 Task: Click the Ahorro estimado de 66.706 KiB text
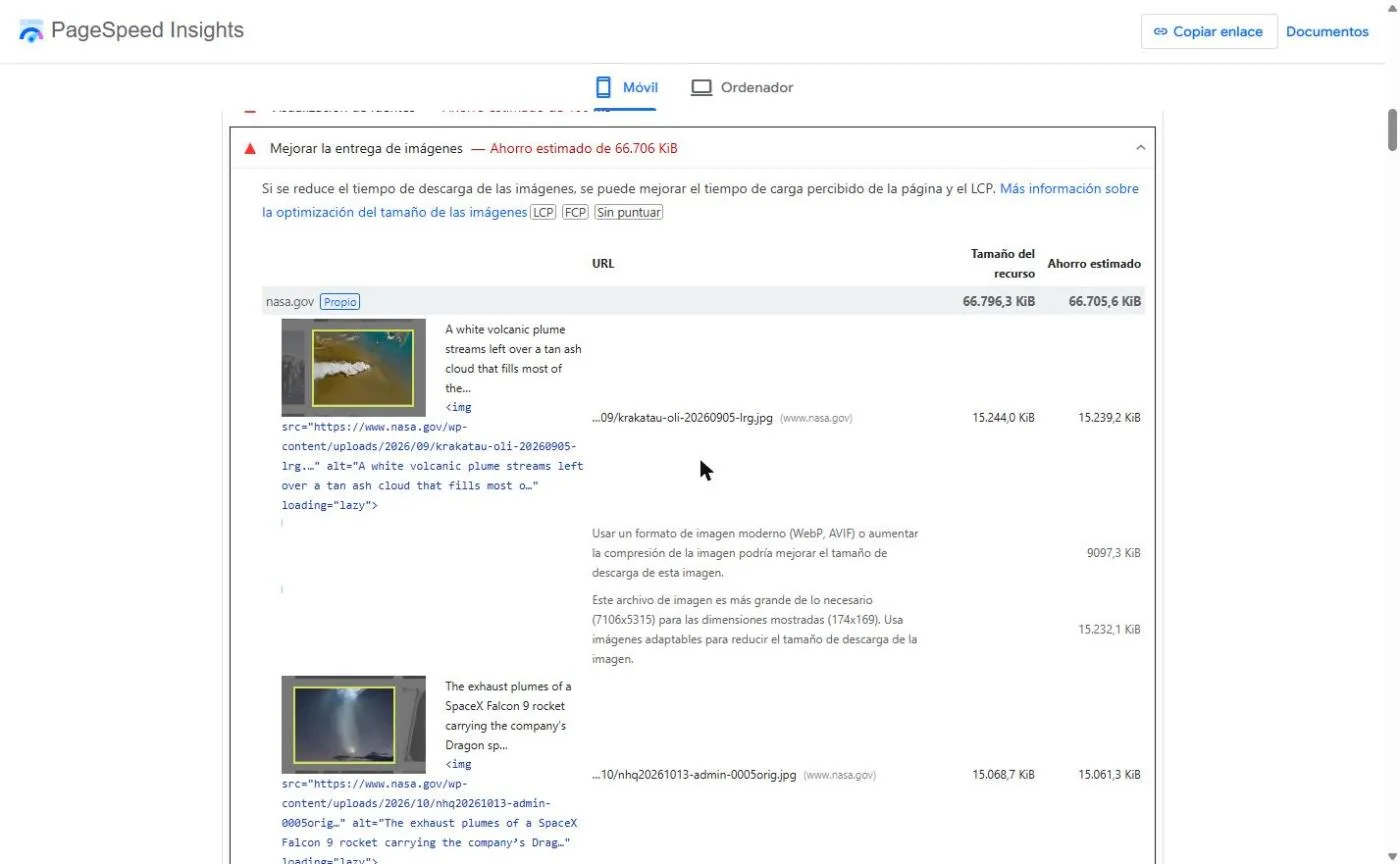[x=583, y=149]
